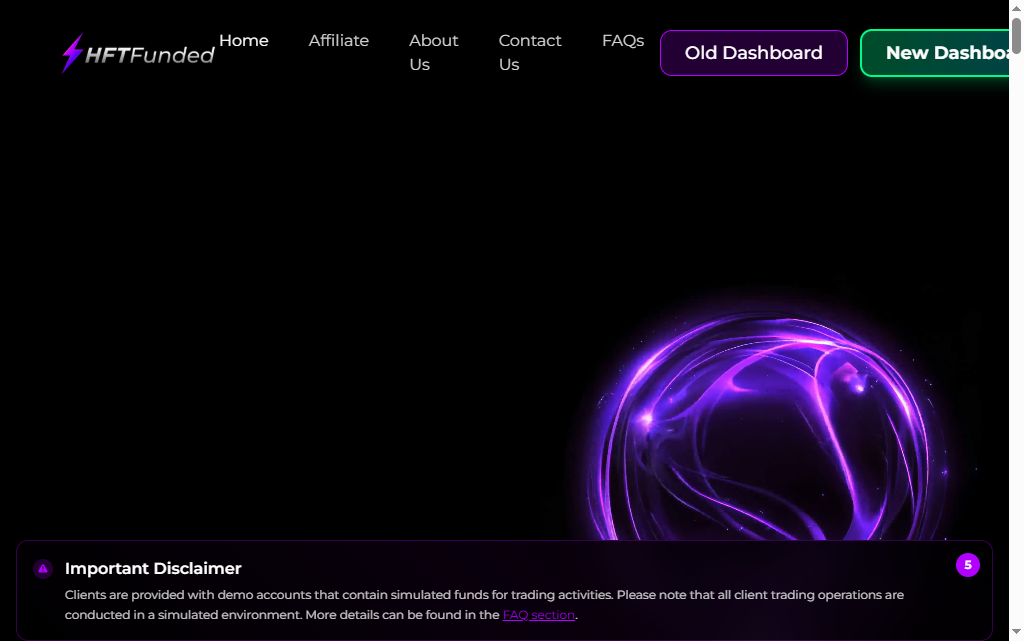Screen dimensions: 1024x641
Task: Click the warning triangle icon in disclaimer
Action: [x=43, y=569]
